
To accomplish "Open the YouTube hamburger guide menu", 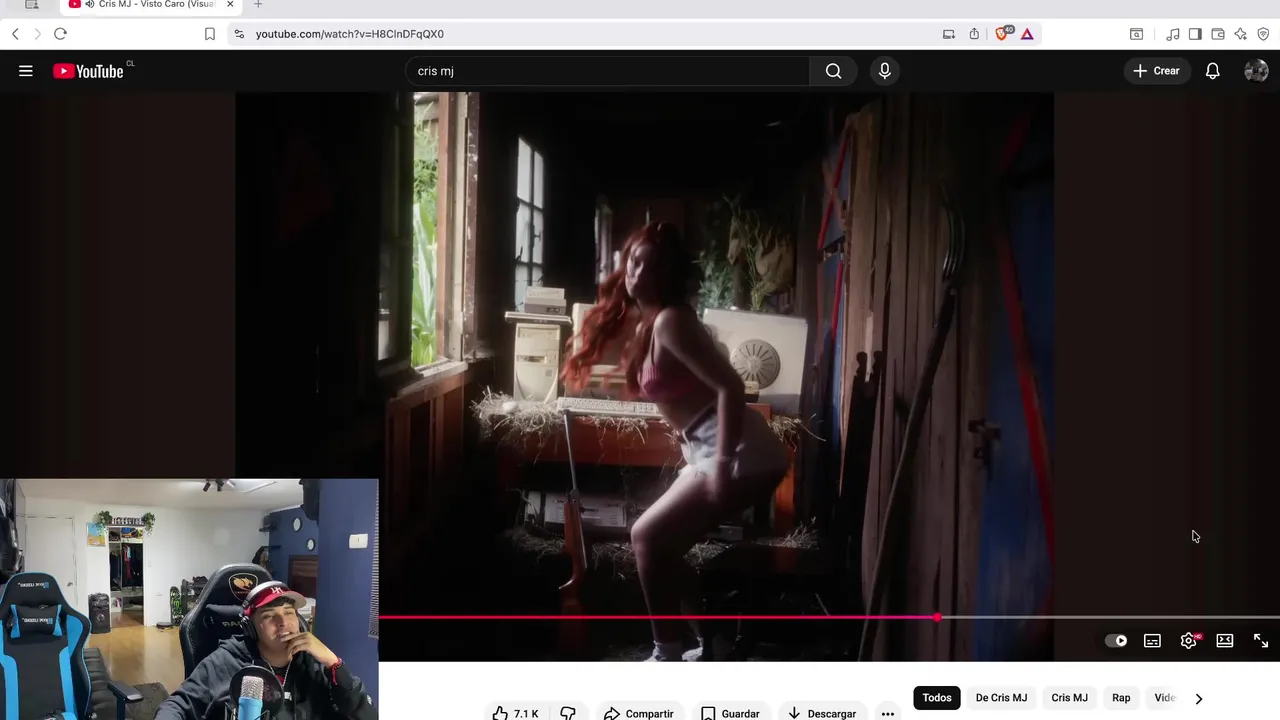I will pyautogui.click(x=26, y=71).
